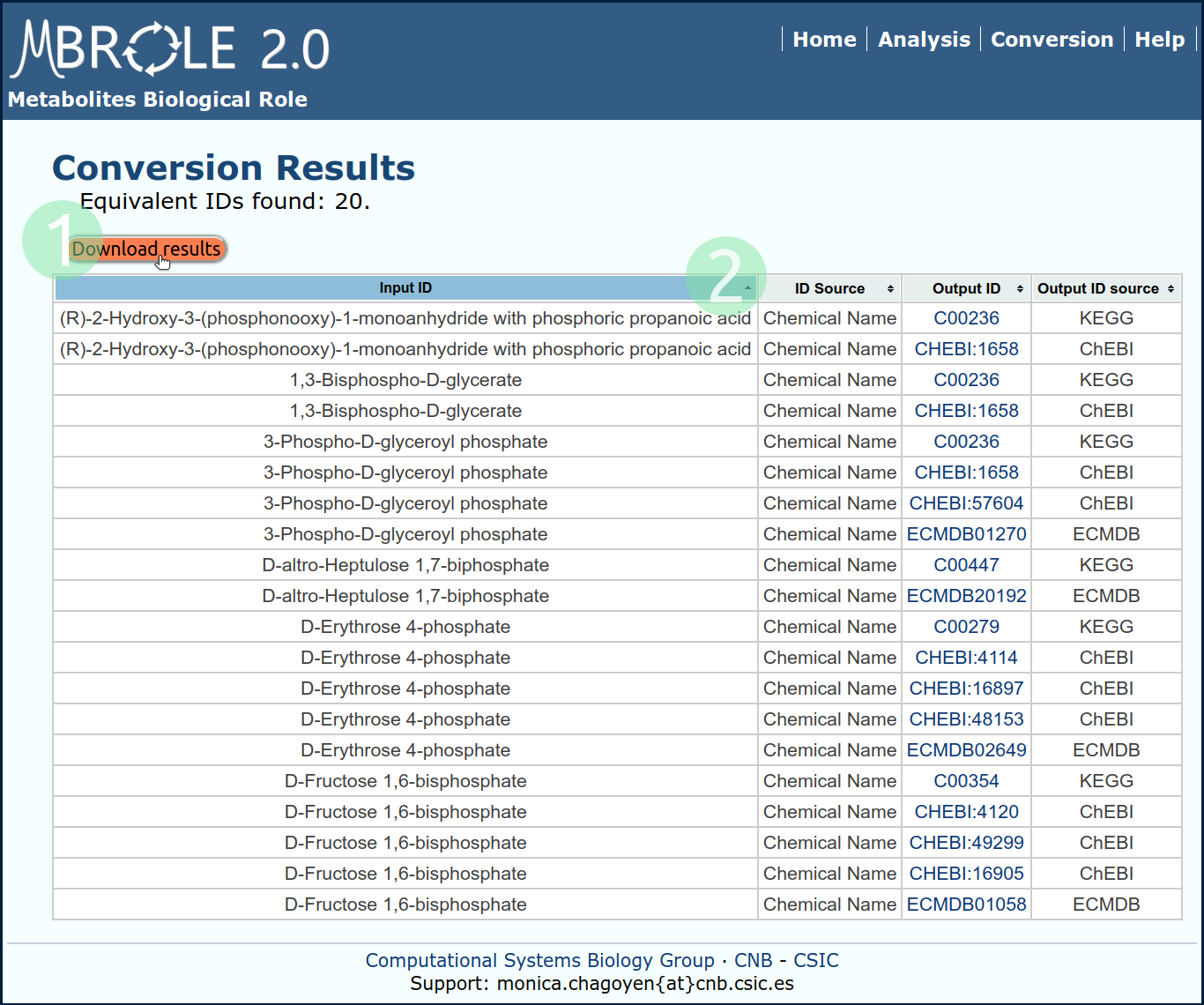
Task: Open the CNB footer link
Action: (x=753, y=960)
